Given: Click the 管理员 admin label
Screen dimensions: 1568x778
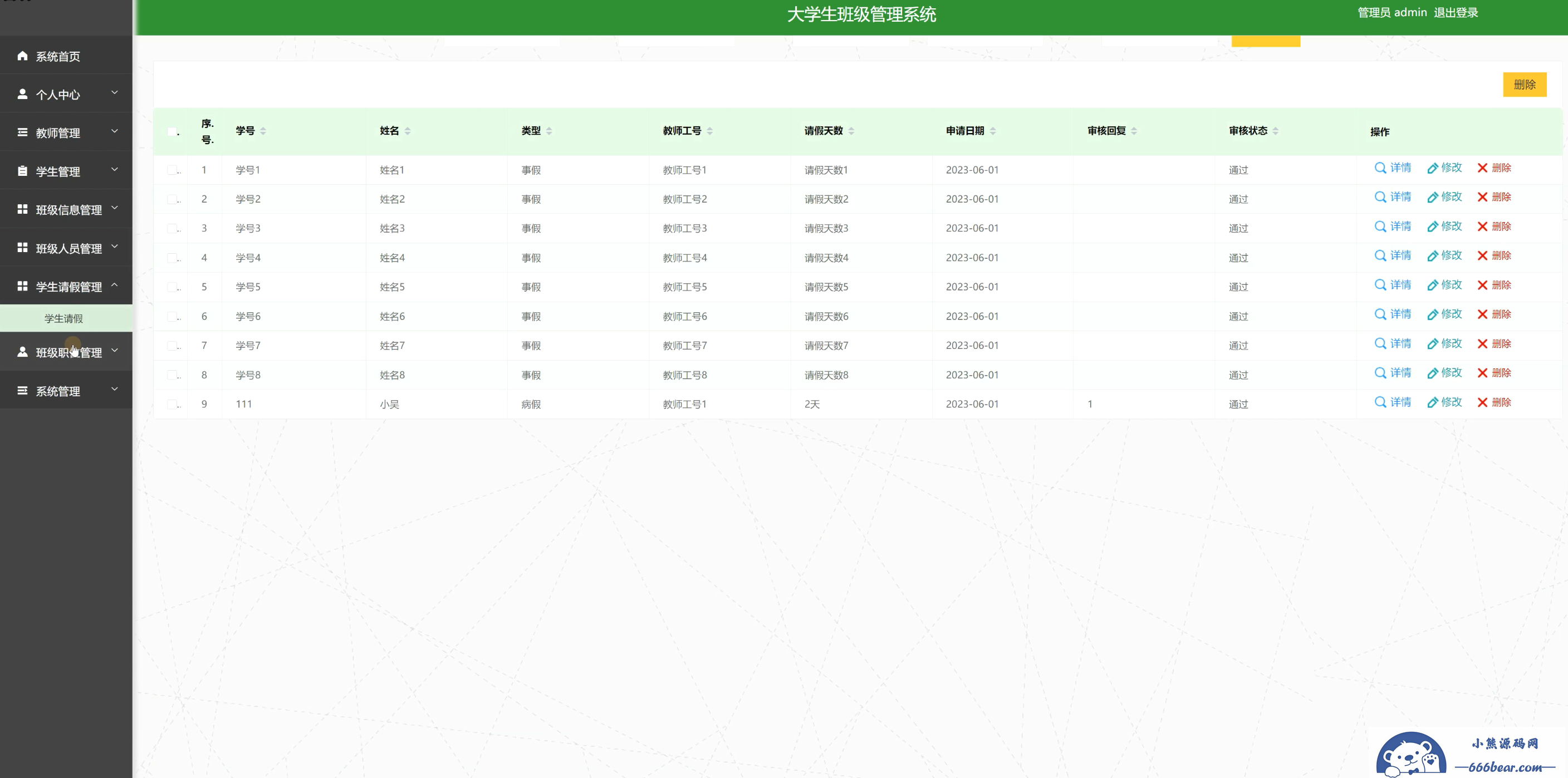Looking at the screenshot, I should click(x=1392, y=13).
